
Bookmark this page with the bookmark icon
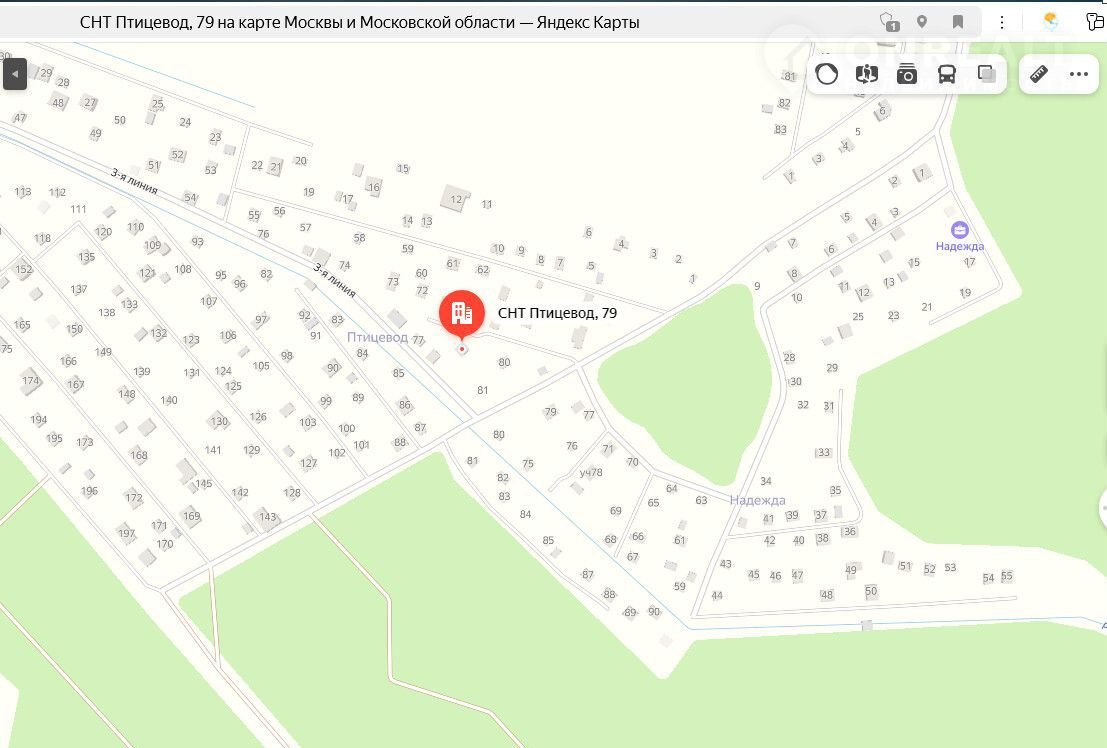(958, 22)
